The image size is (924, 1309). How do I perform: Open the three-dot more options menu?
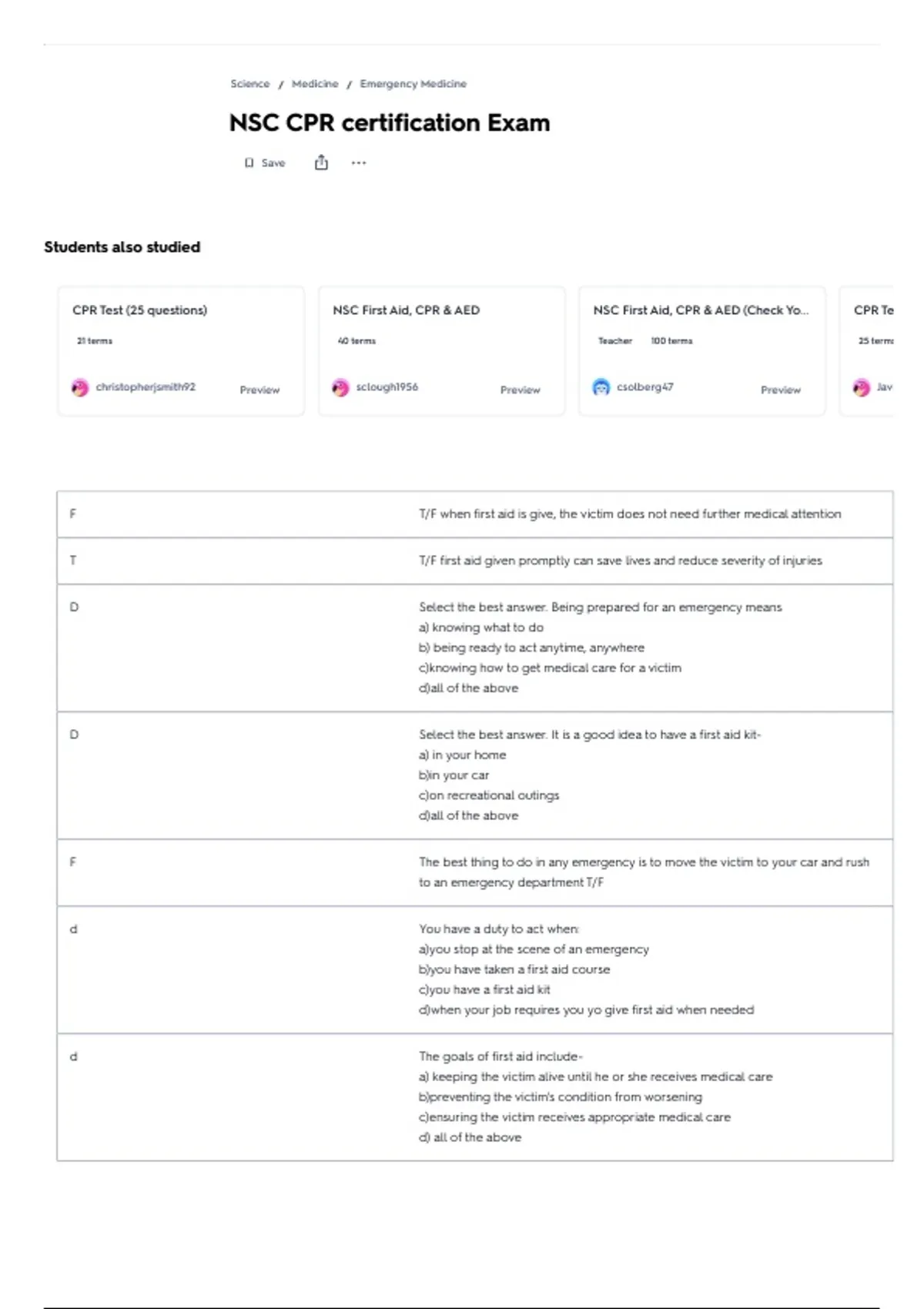click(x=359, y=162)
